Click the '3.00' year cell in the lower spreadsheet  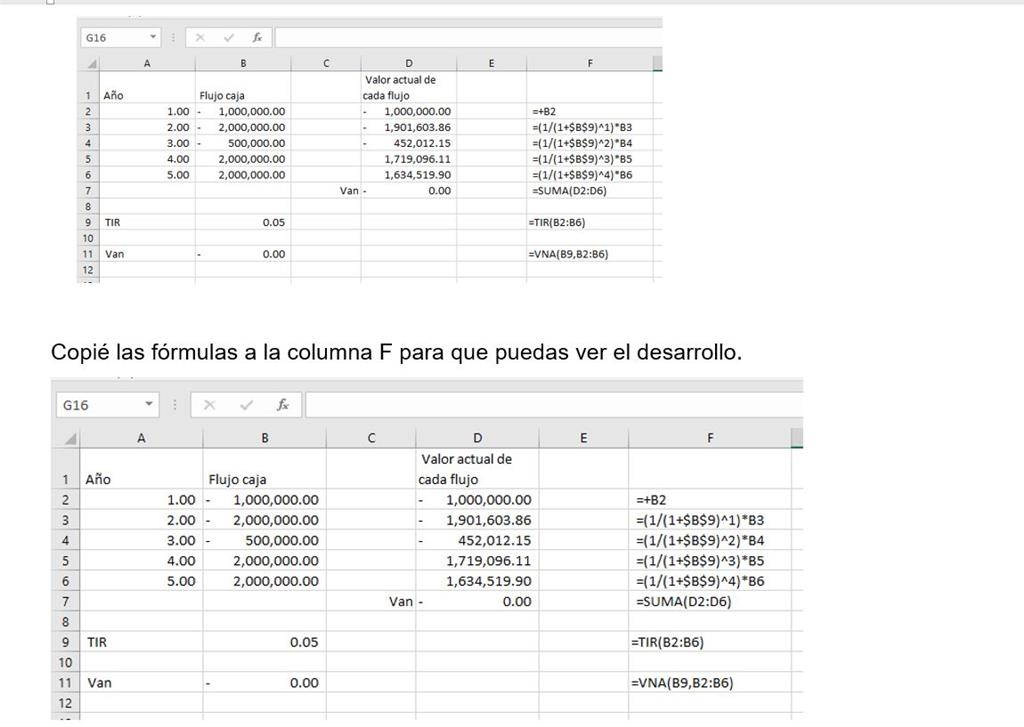click(x=141, y=540)
